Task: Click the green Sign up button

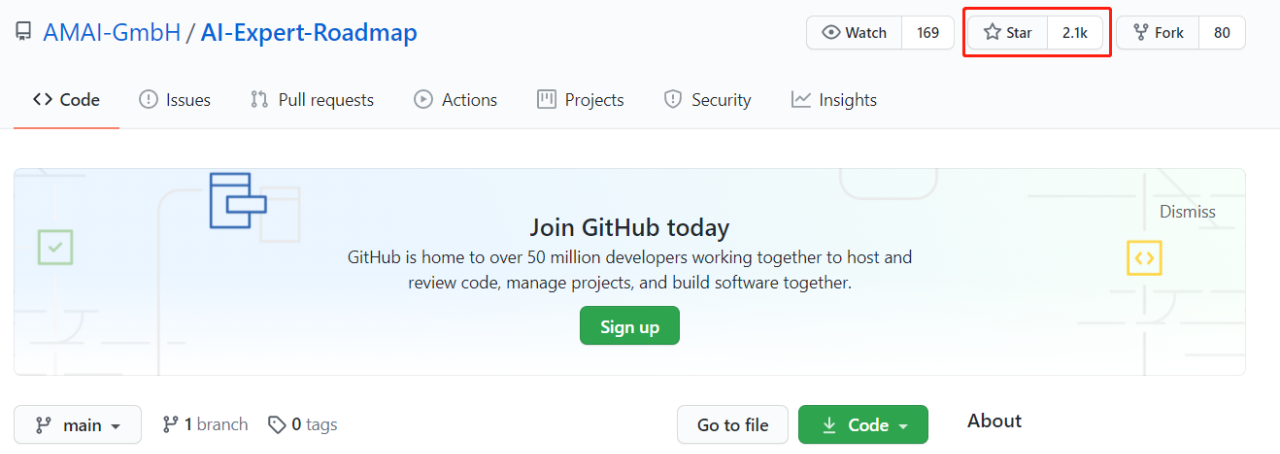Action: tap(629, 326)
